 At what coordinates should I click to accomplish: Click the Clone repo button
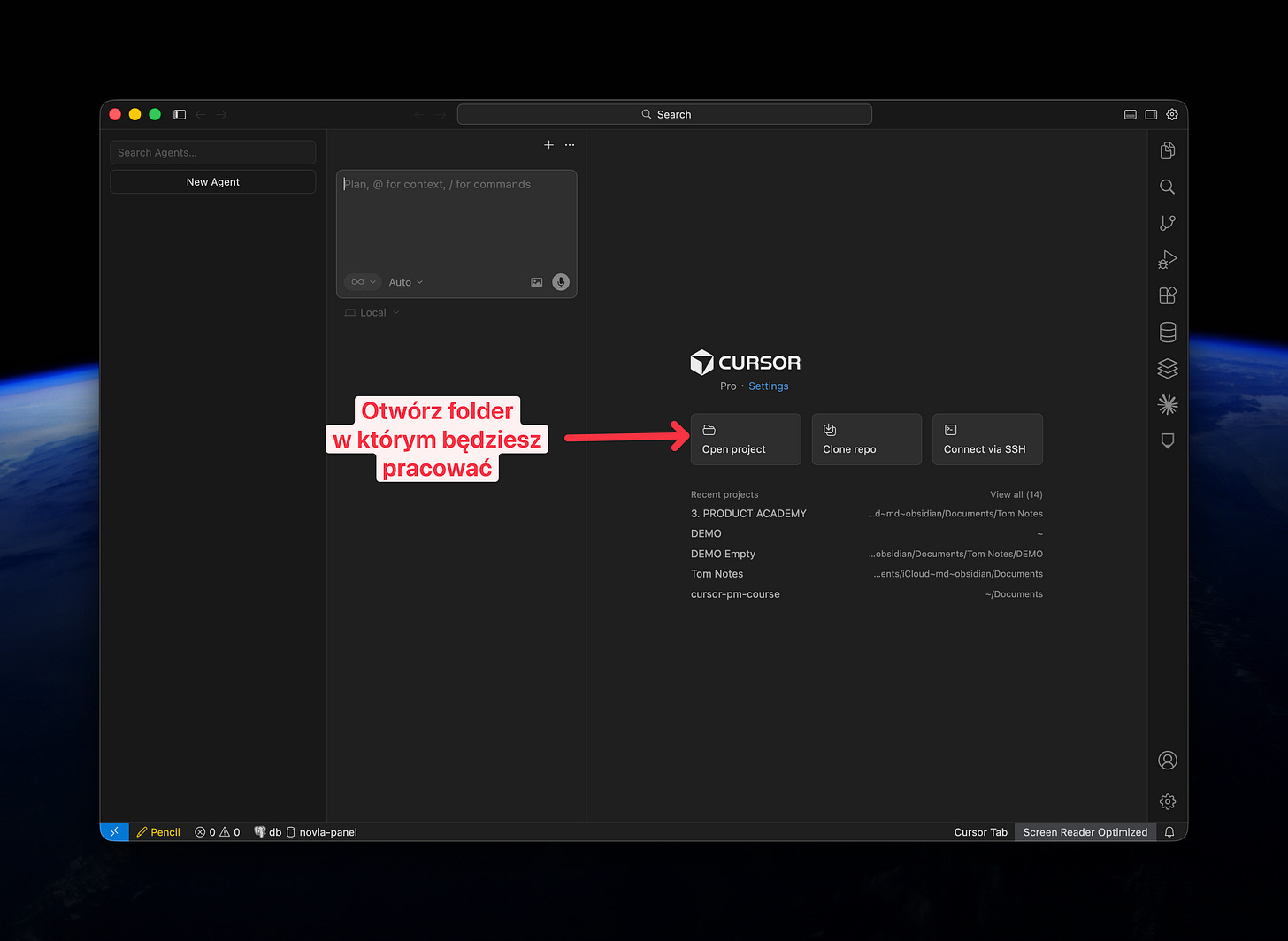coord(867,440)
